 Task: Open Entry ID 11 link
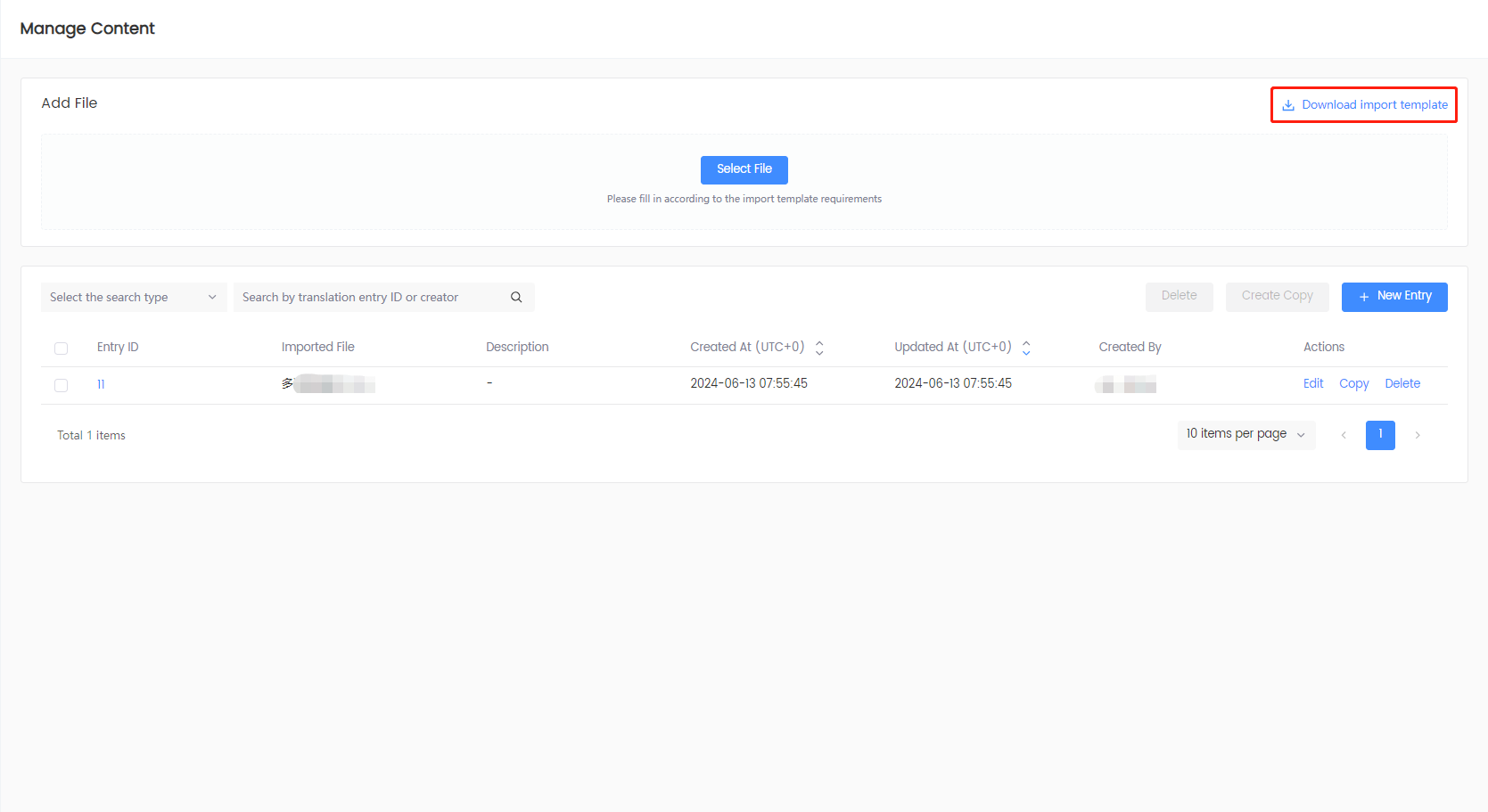click(101, 384)
